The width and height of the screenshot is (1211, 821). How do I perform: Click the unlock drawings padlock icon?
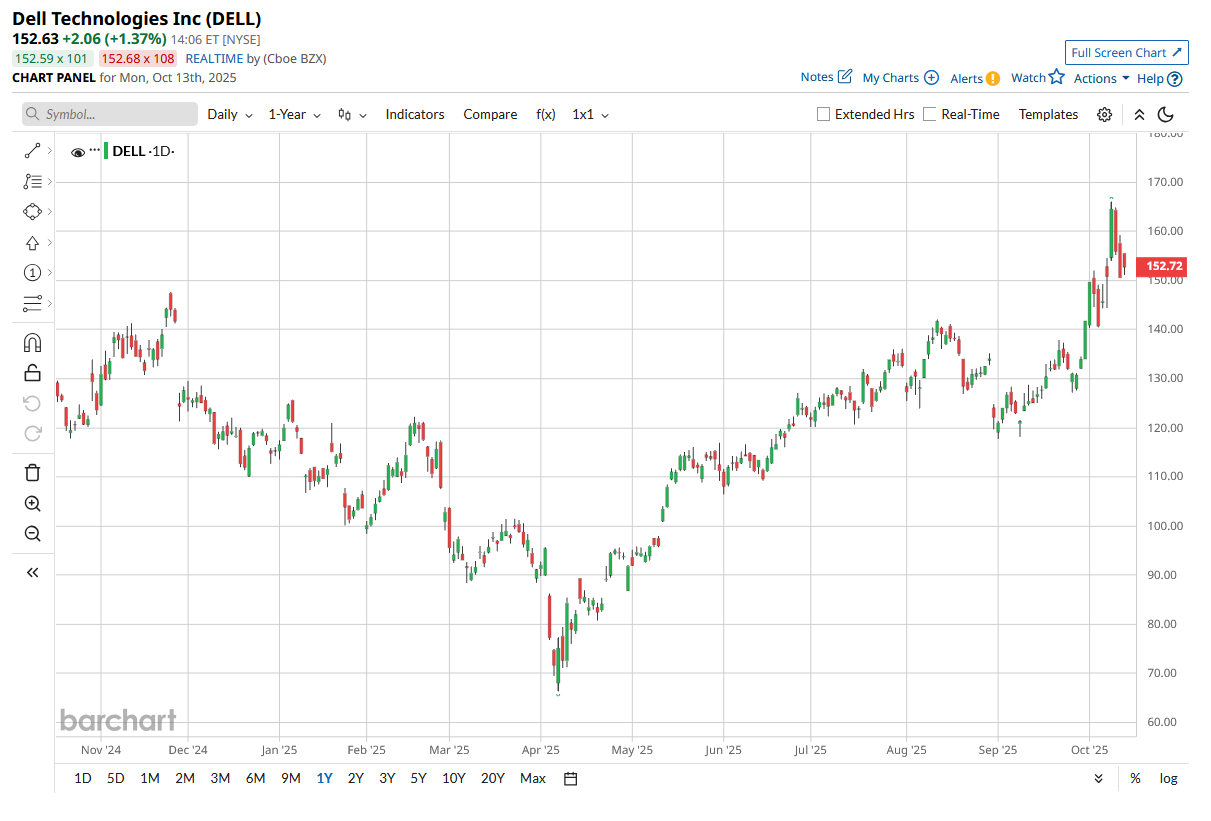(x=32, y=373)
